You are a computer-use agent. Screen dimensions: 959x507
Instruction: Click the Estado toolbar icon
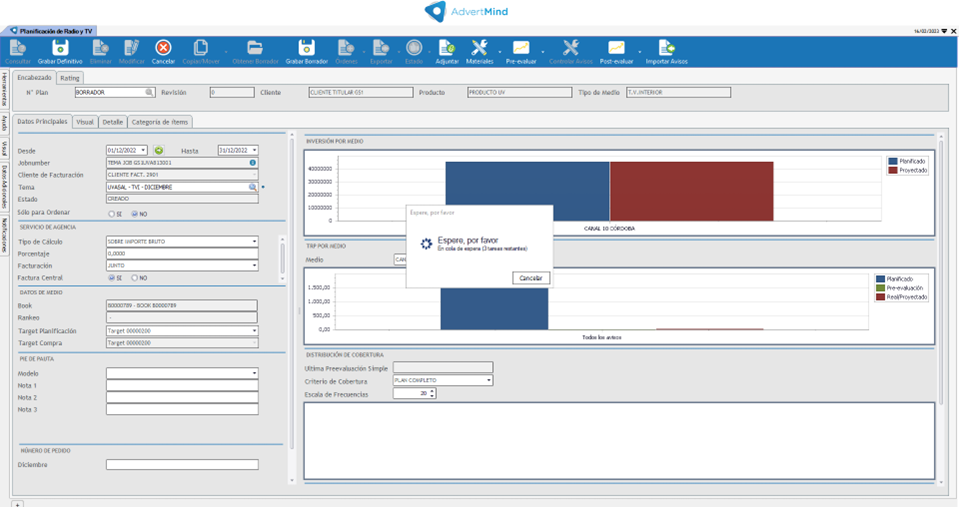point(414,48)
